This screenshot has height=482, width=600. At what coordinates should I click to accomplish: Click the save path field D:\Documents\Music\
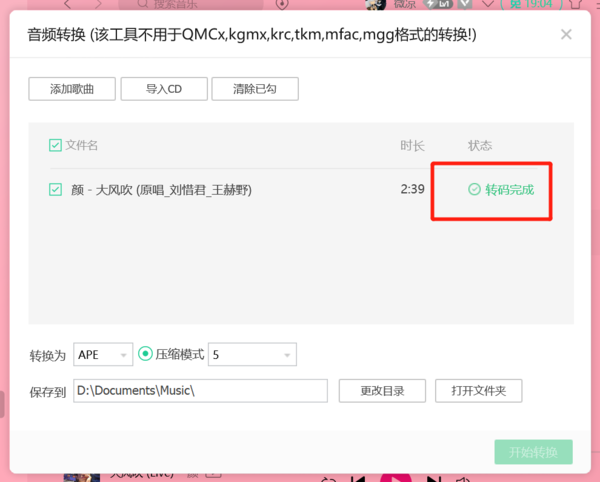click(200, 391)
